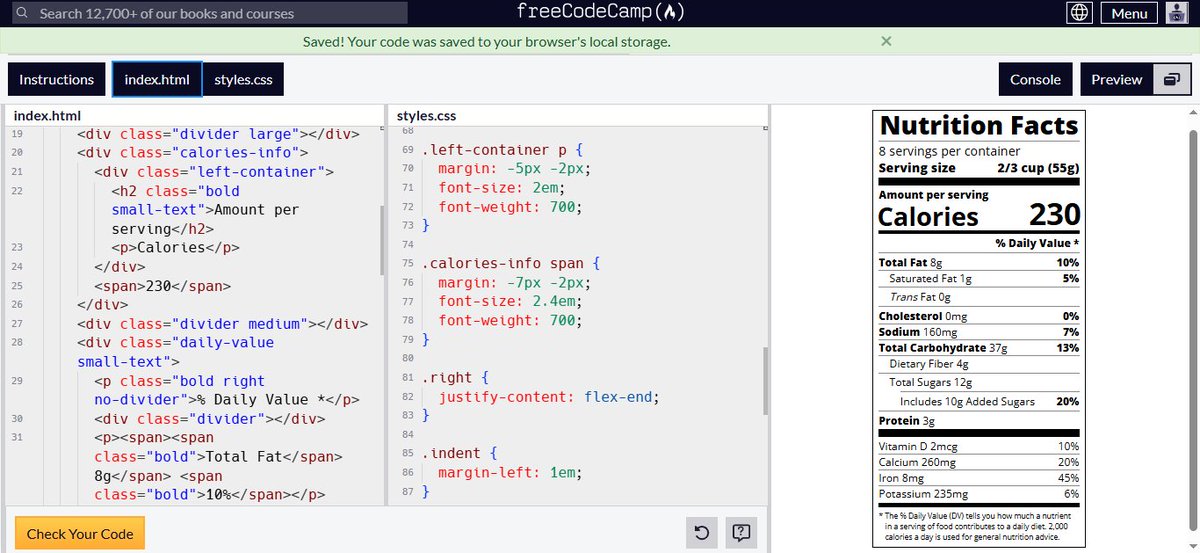
Task: Click the reset code icon
Action: click(702, 533)
